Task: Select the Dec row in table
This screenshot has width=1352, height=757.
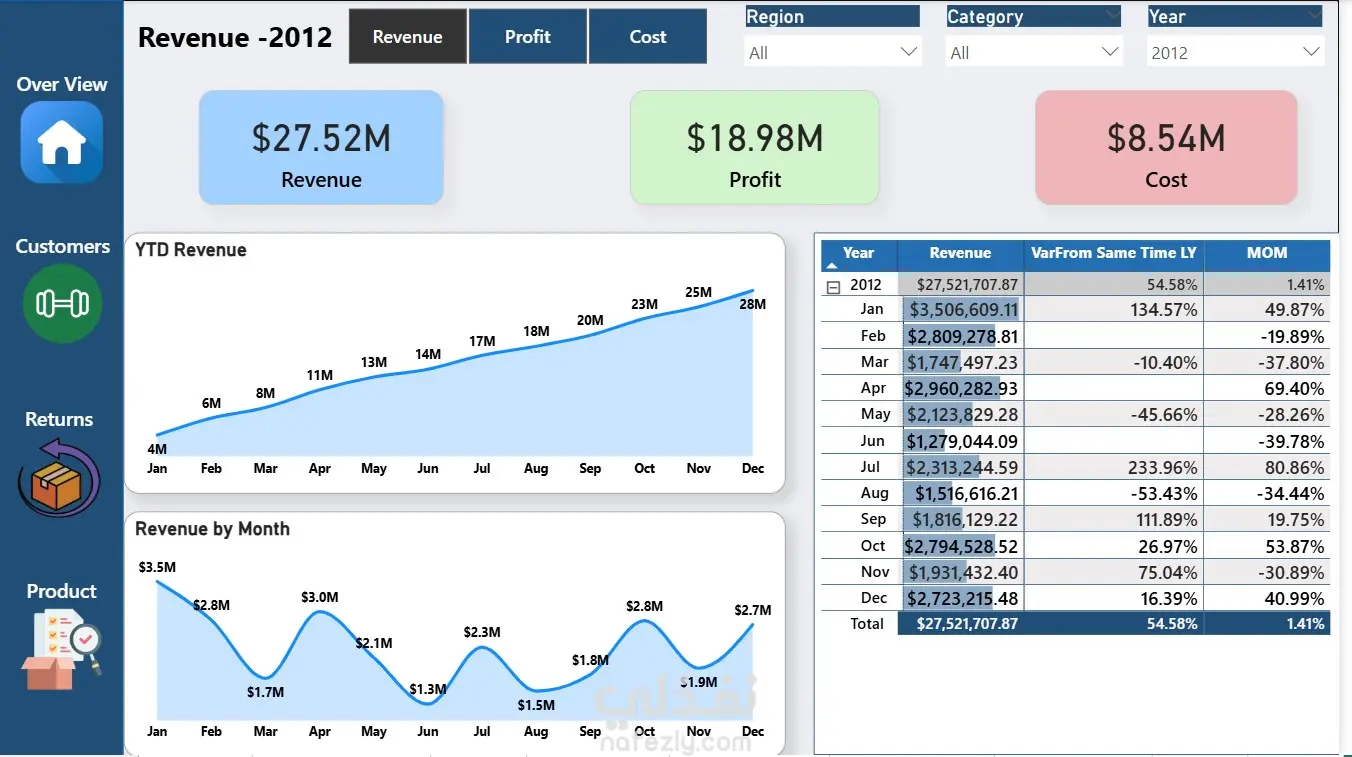Action: (1076, 598)
